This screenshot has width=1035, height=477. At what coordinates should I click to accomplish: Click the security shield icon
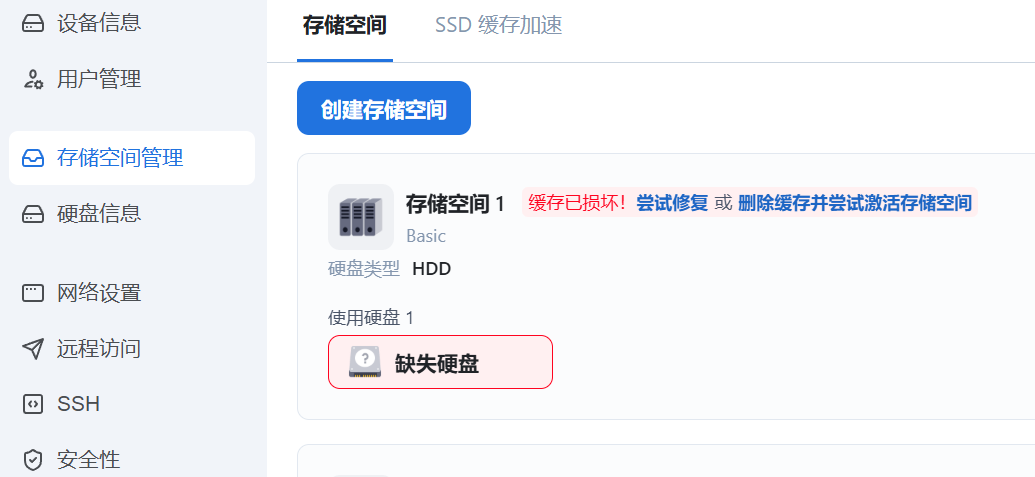tap(33, 460)
